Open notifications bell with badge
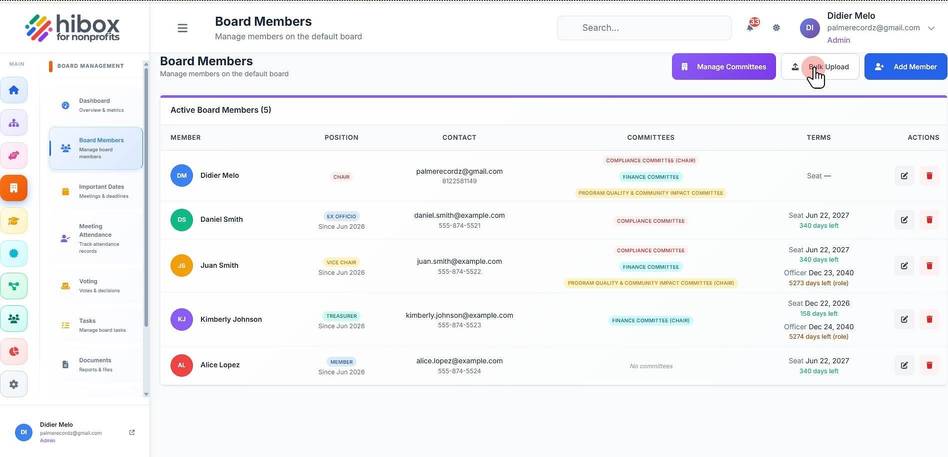 pyautogui.click(x=751, y=26)
